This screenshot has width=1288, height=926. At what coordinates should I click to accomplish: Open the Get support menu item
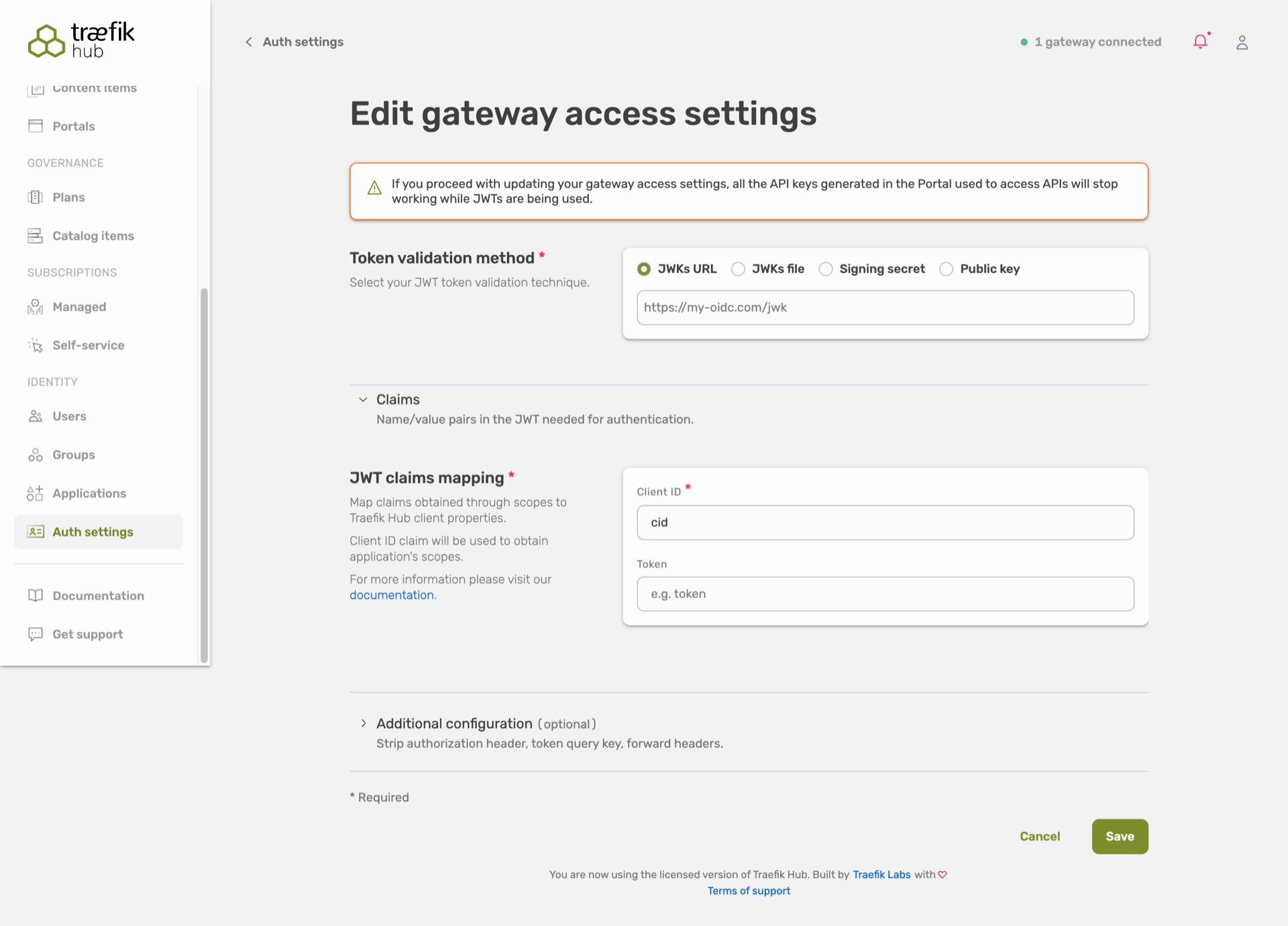tap(99, 634)
